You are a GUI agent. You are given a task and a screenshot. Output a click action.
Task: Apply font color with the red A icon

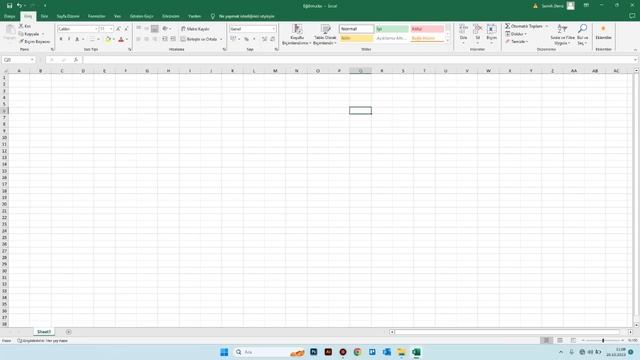click(121, 39)
